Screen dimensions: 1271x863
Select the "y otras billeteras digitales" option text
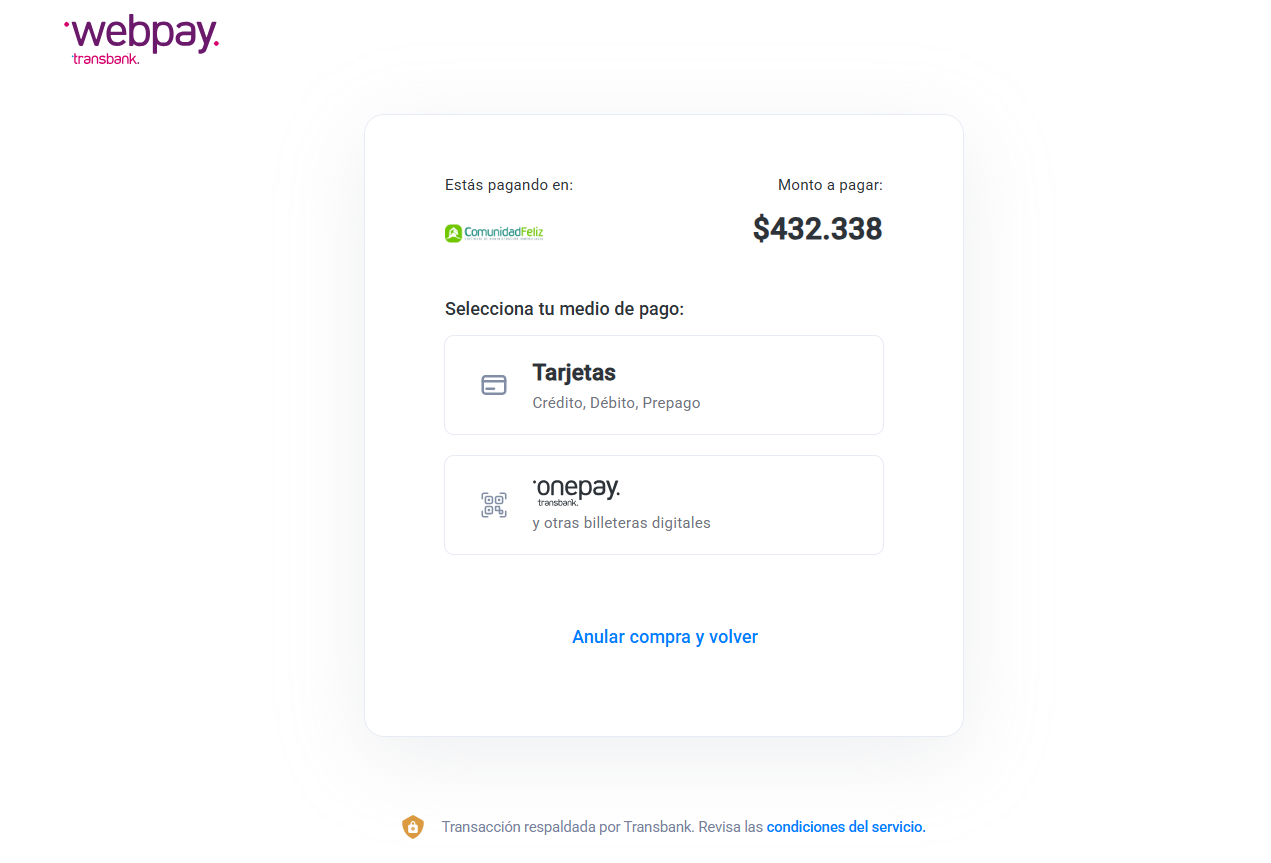pos(621,523)
